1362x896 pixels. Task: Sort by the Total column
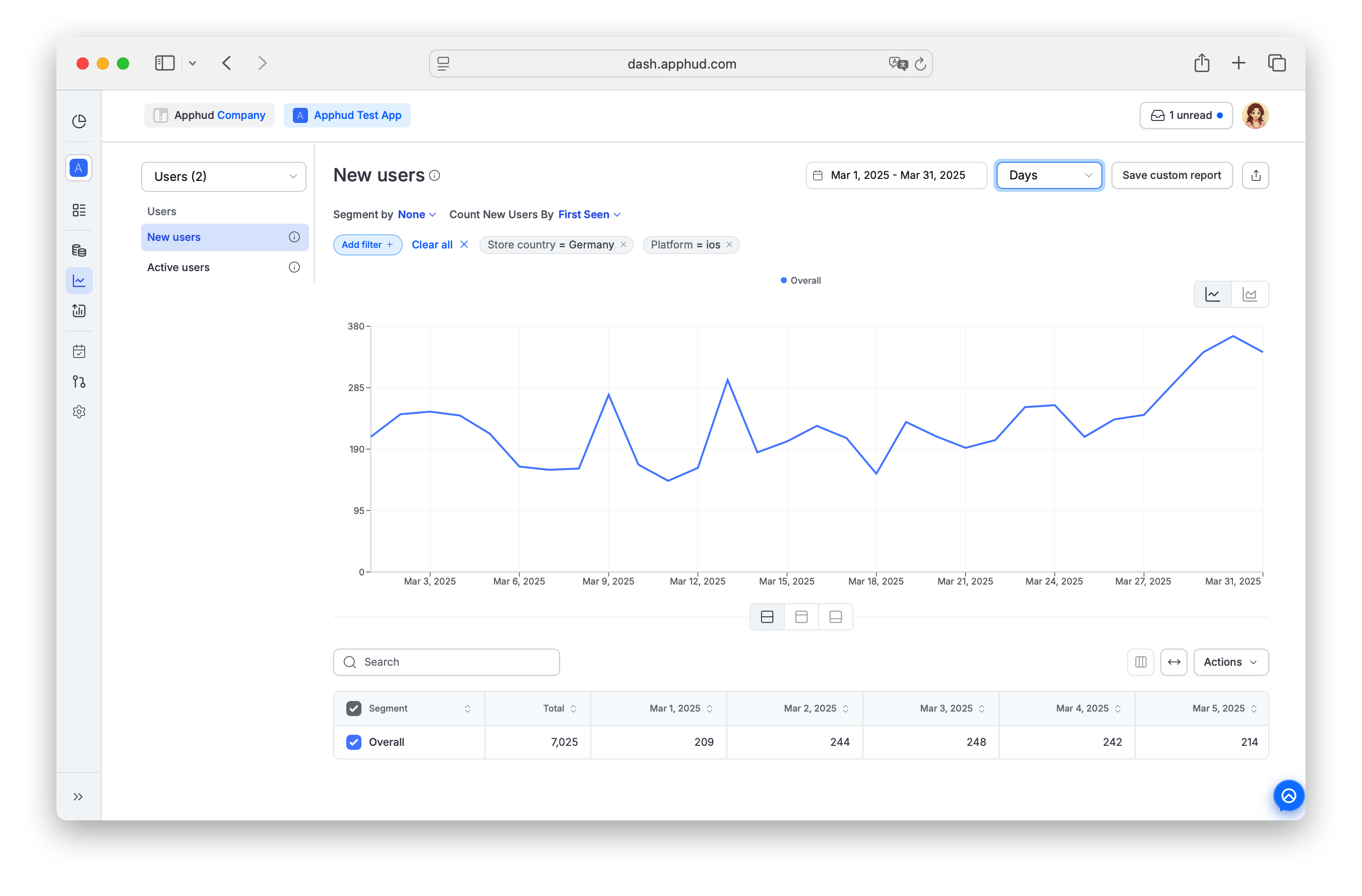tap(574, 709)
